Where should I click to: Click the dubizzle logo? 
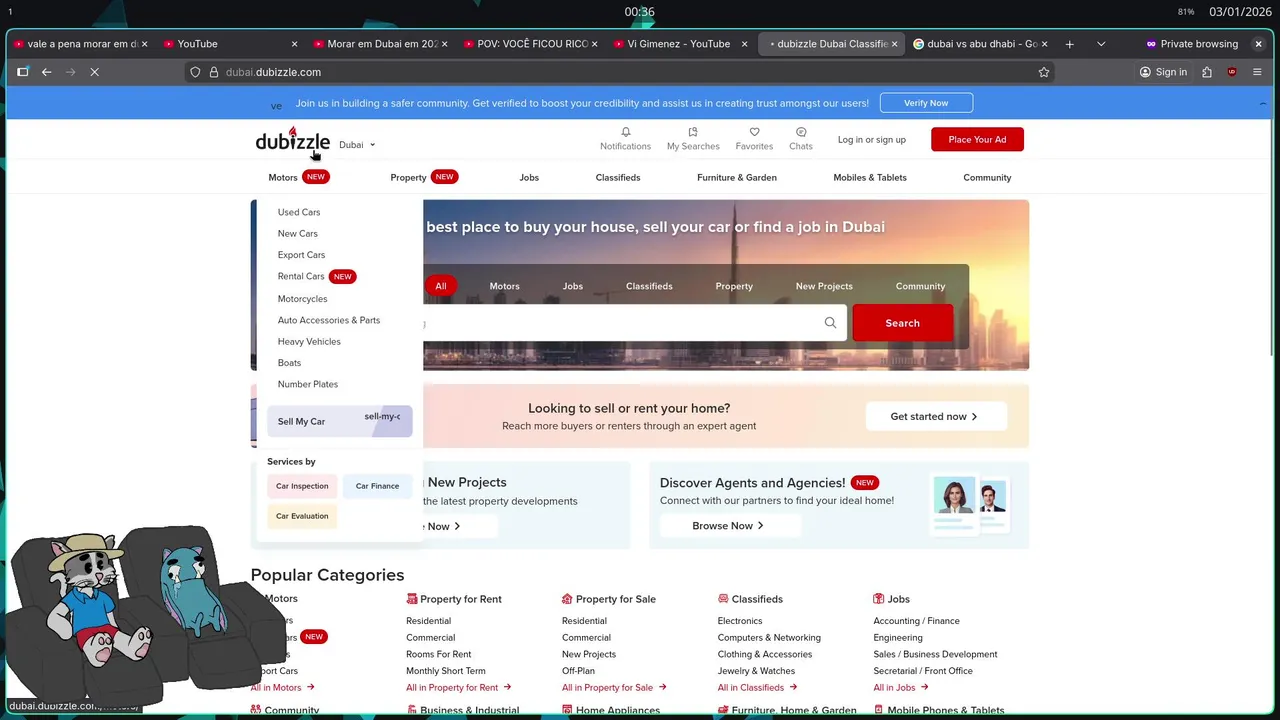click(x=292, y=140)
